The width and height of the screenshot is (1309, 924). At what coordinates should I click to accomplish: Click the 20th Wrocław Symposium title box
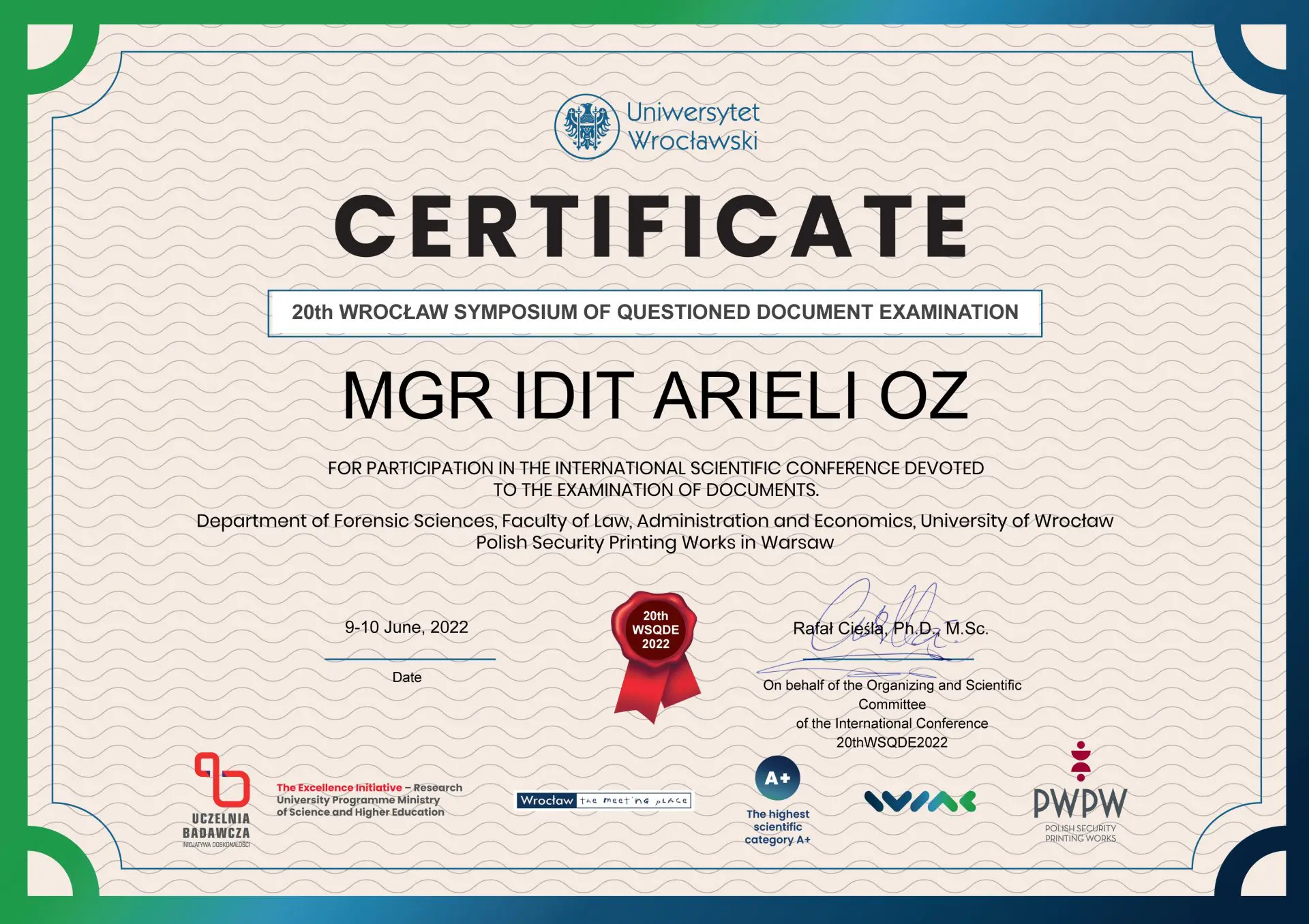(x=654, y=313)
